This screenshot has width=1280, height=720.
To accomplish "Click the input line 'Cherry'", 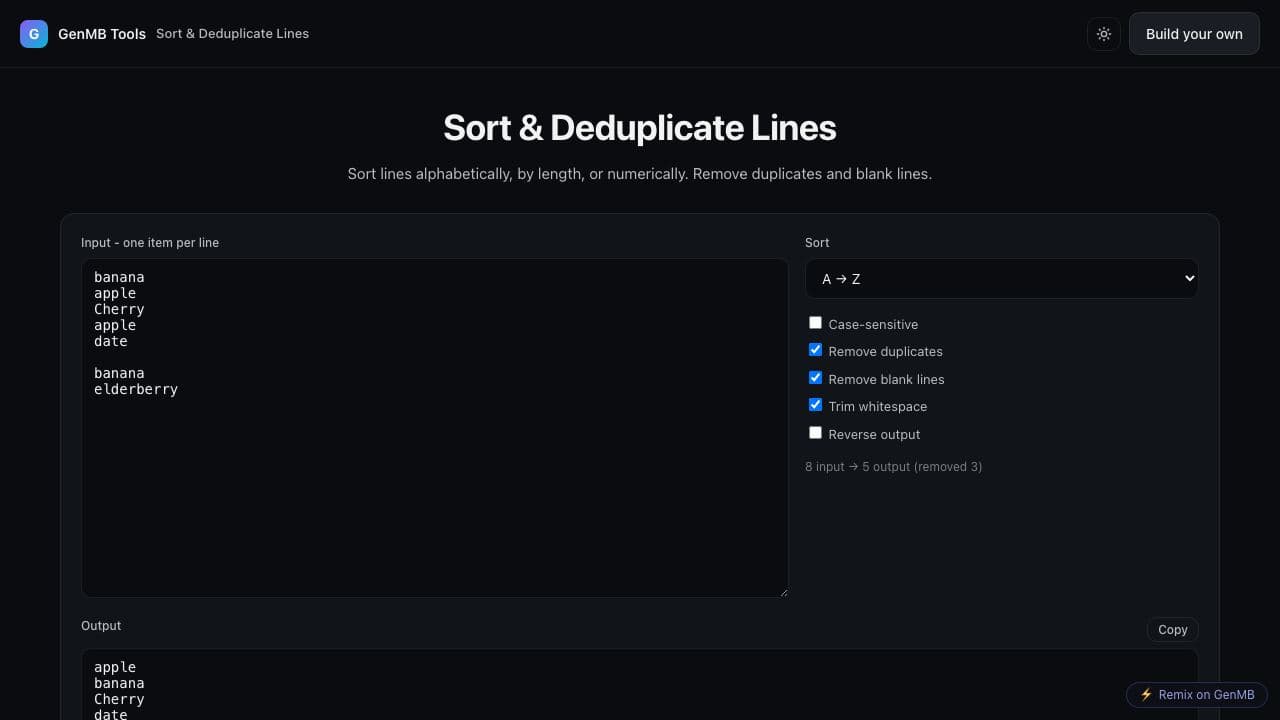I will coord(119,309).
